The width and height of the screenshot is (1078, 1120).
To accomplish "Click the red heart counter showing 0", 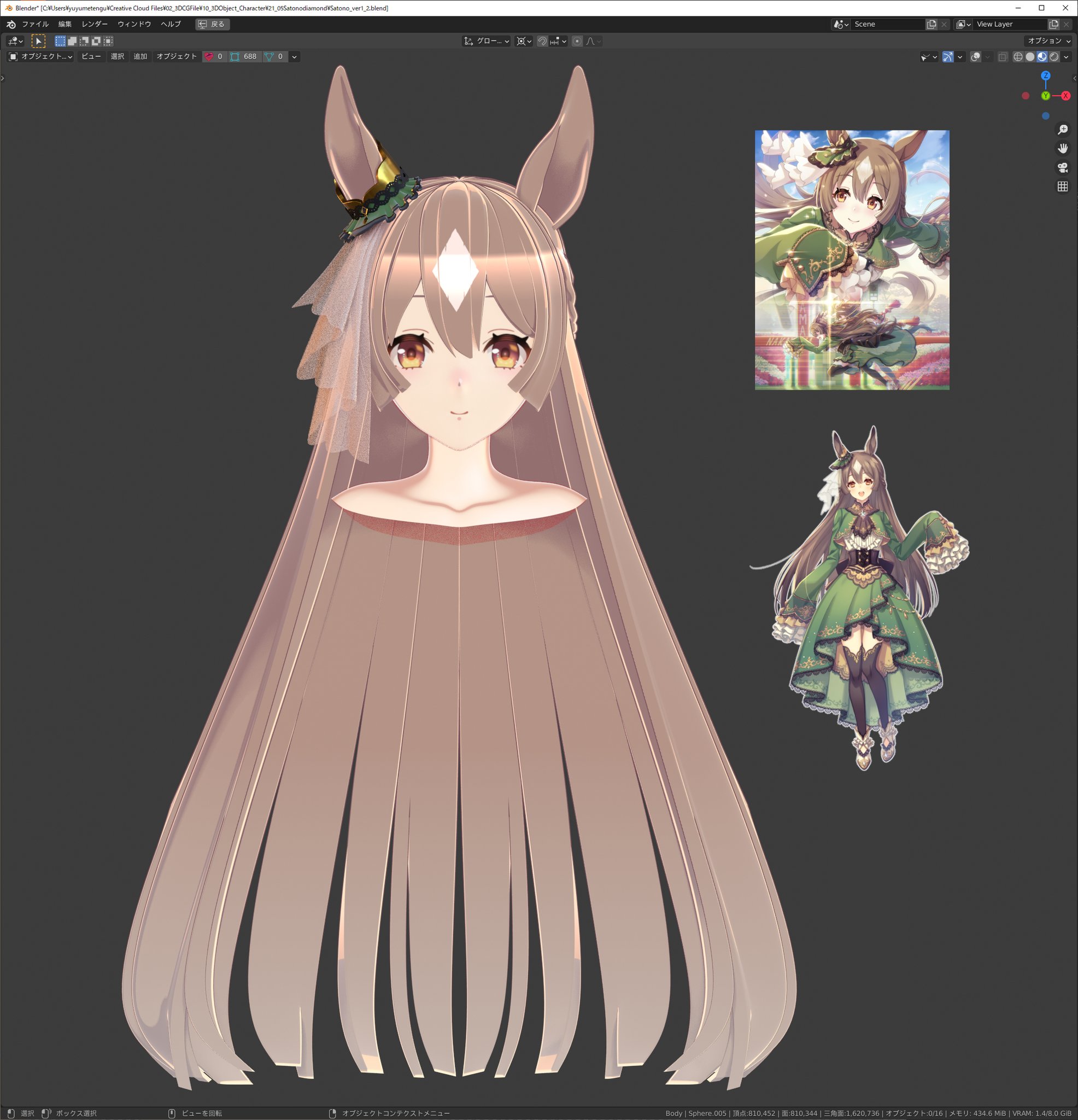I will pos(214,56).
